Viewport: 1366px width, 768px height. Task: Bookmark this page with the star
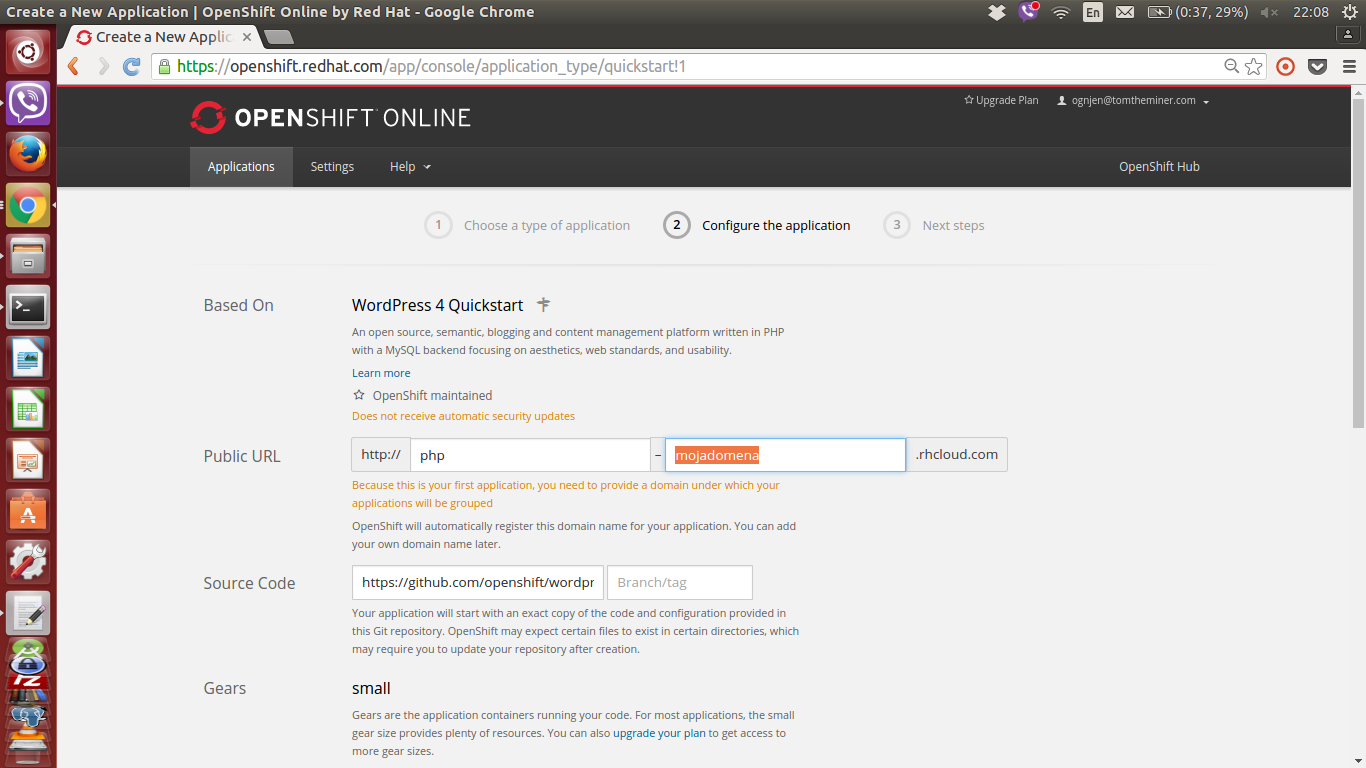1254,66
